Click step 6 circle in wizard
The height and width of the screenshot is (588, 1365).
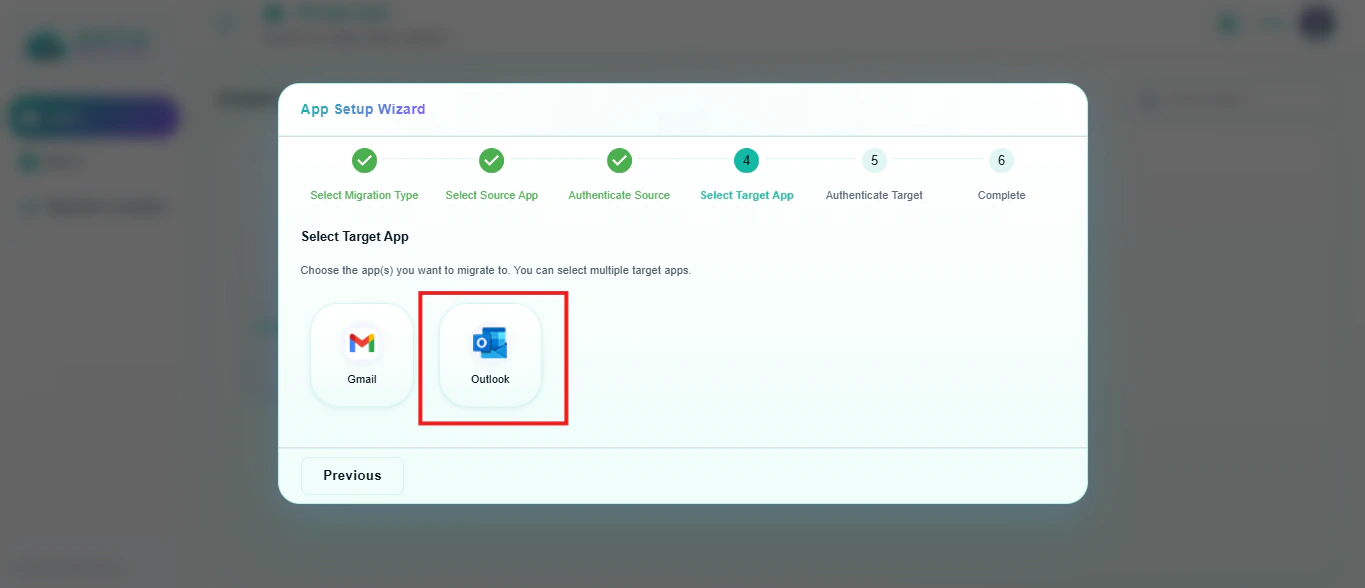(x=1001, y=160)
